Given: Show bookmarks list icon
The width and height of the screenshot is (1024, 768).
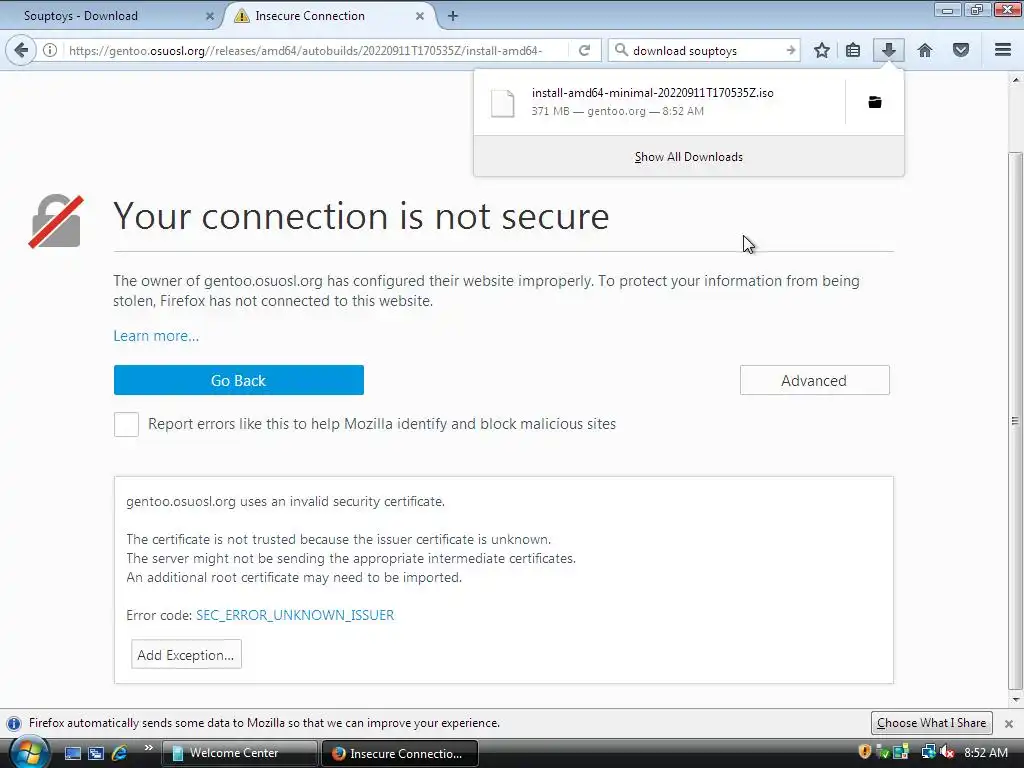Looking at the screenshot, I should coord(853,50).
